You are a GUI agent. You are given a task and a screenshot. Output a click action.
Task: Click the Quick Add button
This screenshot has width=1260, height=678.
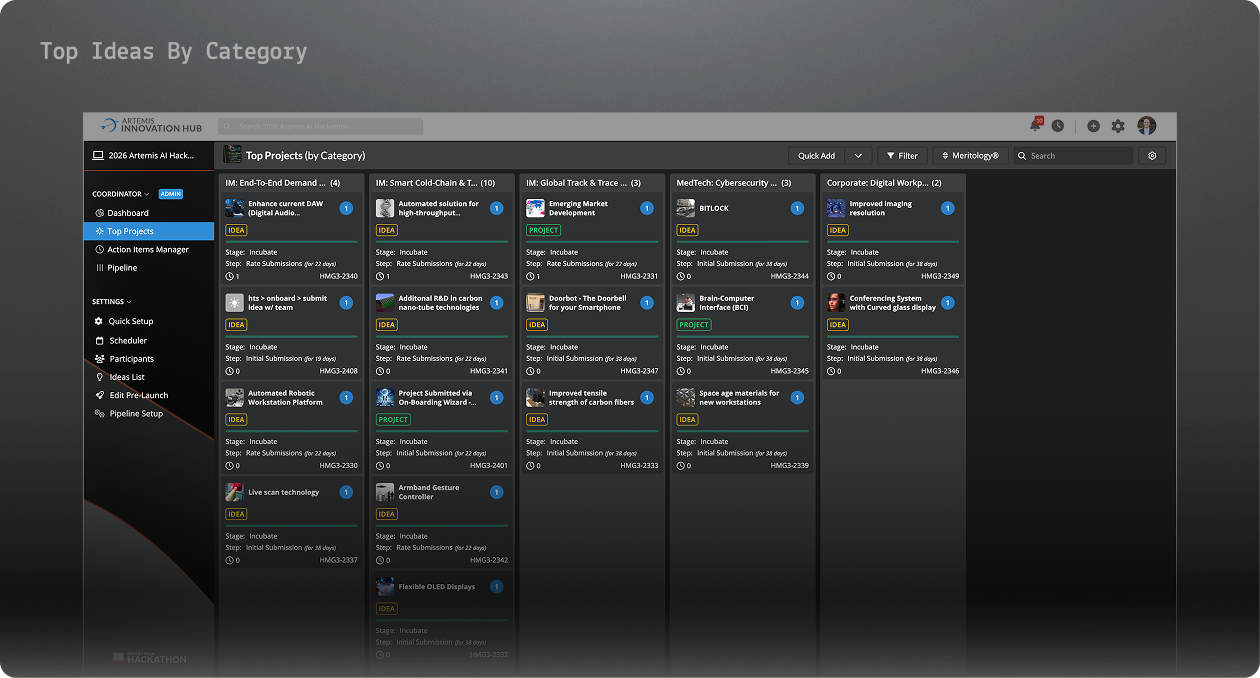coord(816,156)
